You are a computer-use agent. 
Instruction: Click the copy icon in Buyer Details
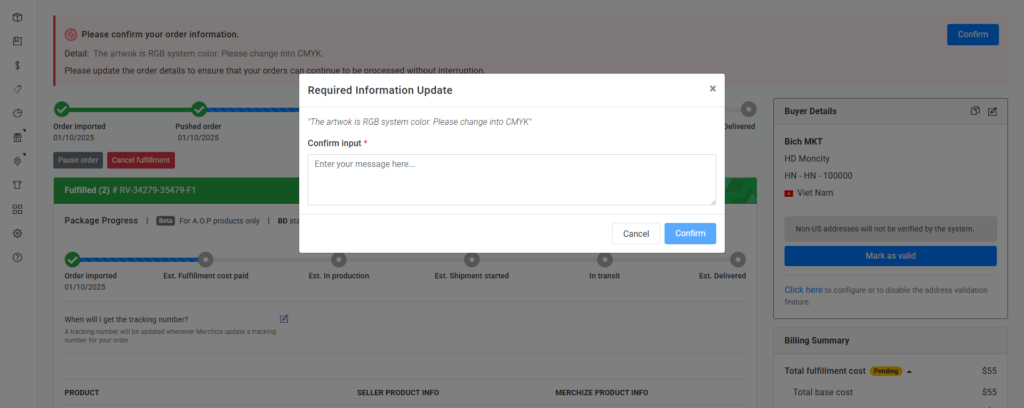[975, 111]
